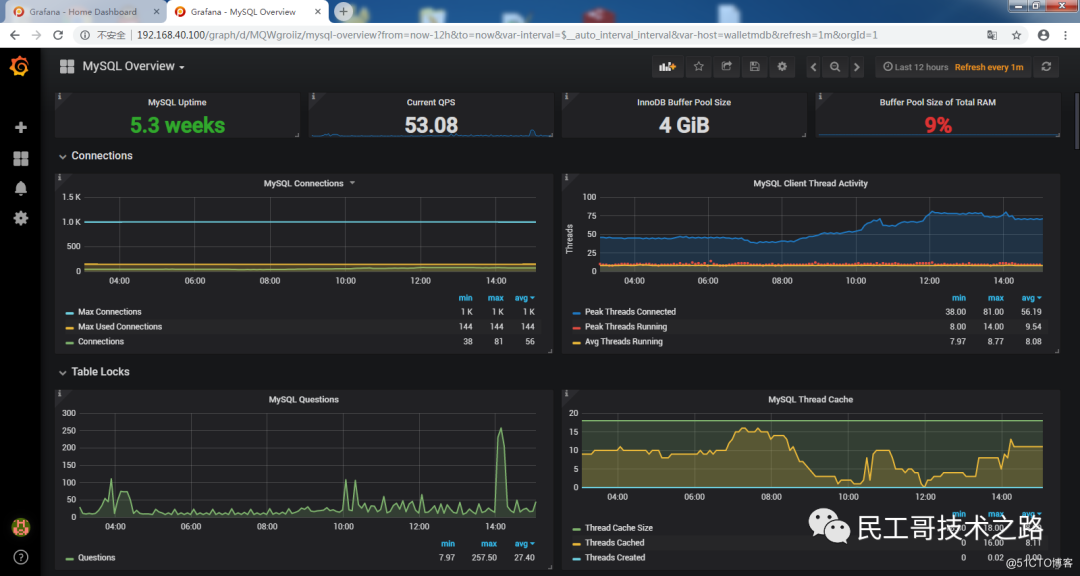
Task: Click info icon on MySQL Connections panel
Action: 59,178
